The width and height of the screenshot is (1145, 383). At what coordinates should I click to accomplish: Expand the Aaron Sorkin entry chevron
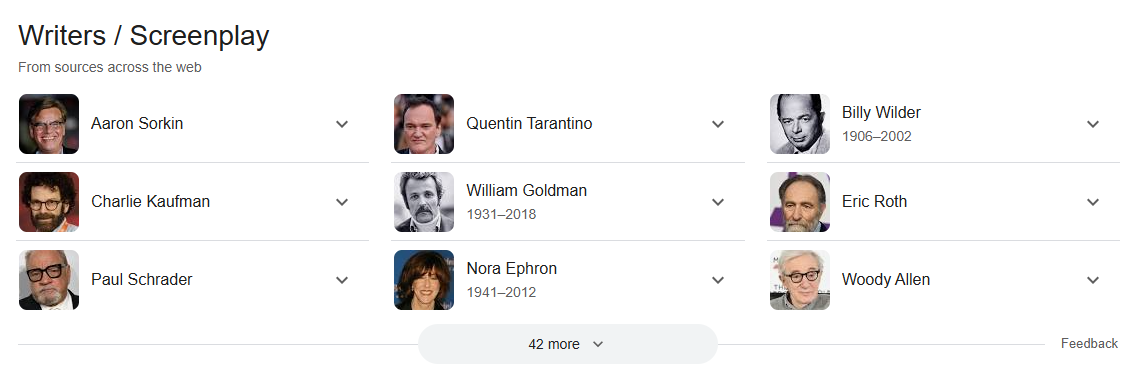[x=342, y=124]
